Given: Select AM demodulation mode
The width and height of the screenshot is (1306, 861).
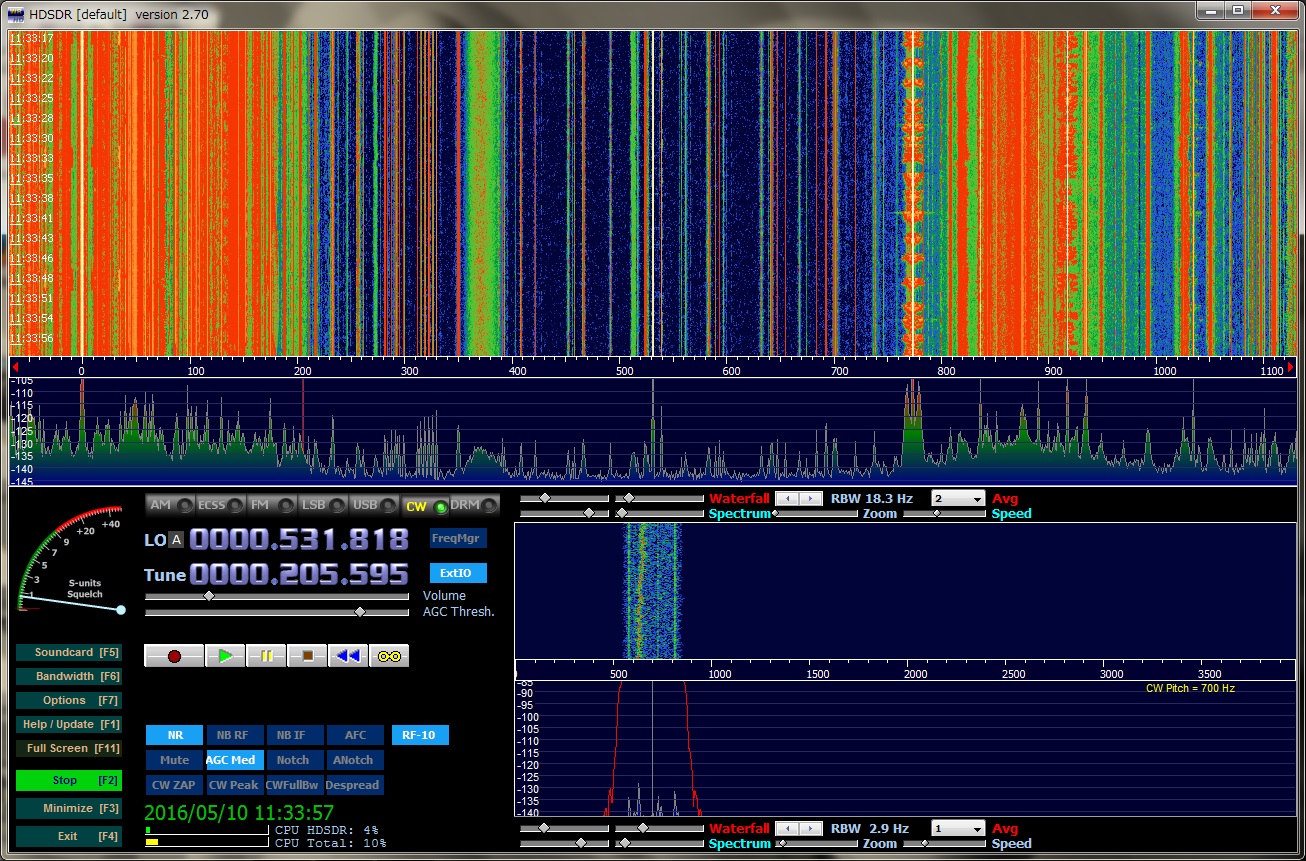Looking at the screenshot, I should pyautogui.click(x=169, y=505).
